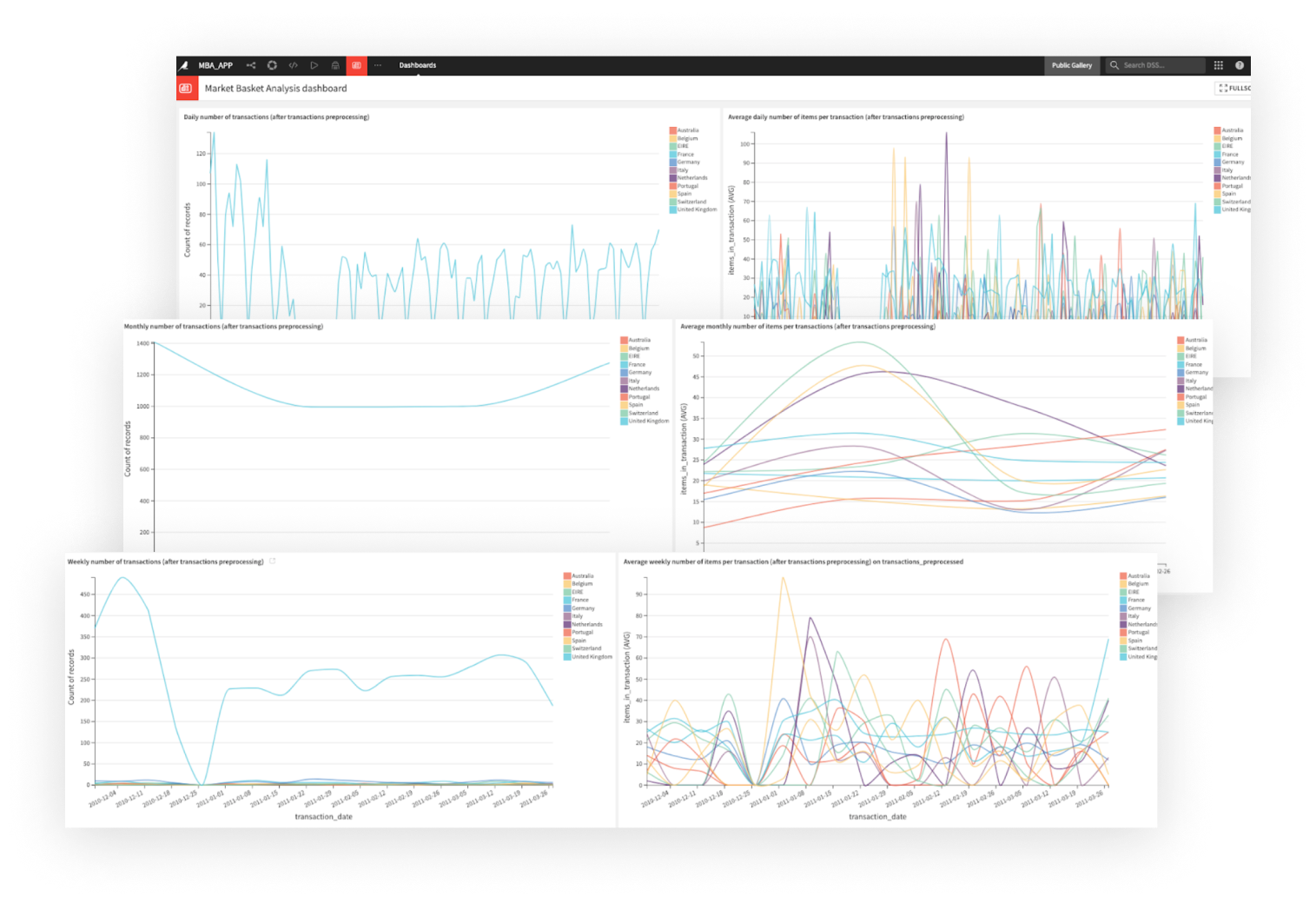1316x903 pixels.
Task: Click the Dataiku bird logo home icon
Action: pyautogui.click(x=183, y=65)
